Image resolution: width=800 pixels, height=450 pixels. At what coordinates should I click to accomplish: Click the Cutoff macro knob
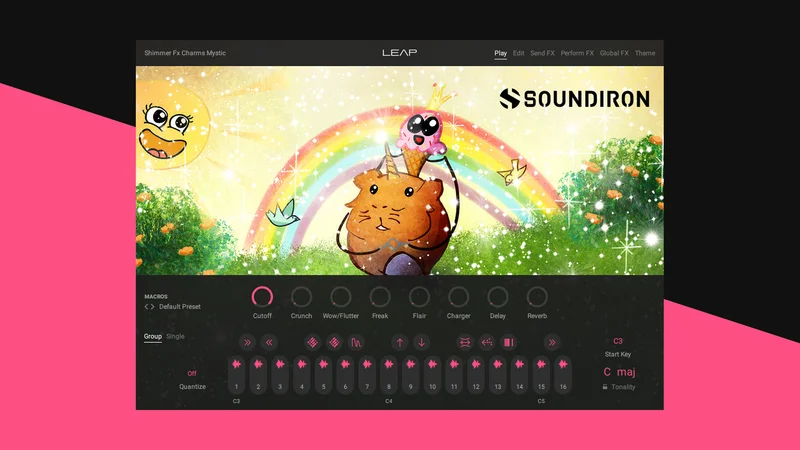click(x=262, y=297)
